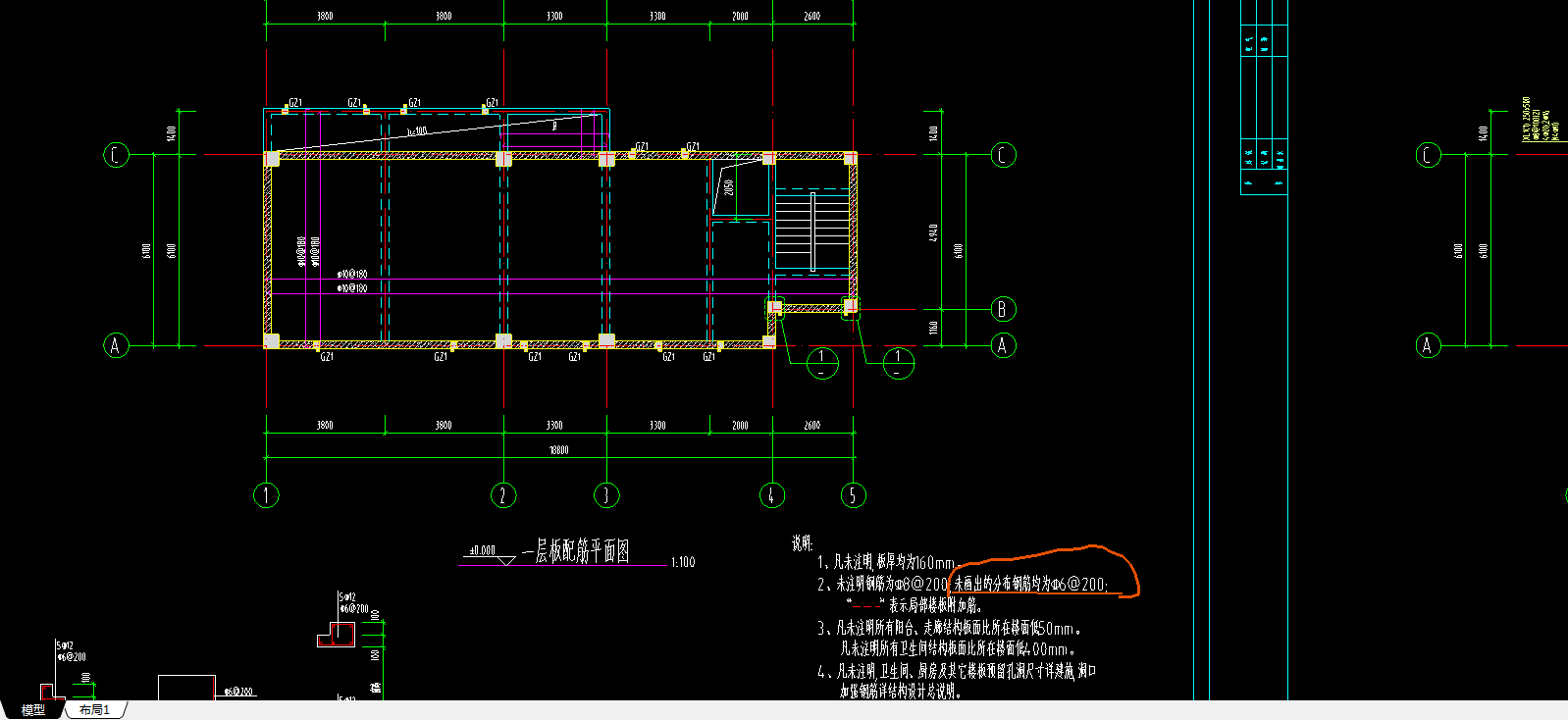Click the 说明: notes heading
The height and width of the screenshot is (720, 1568).
pos(803,543)
